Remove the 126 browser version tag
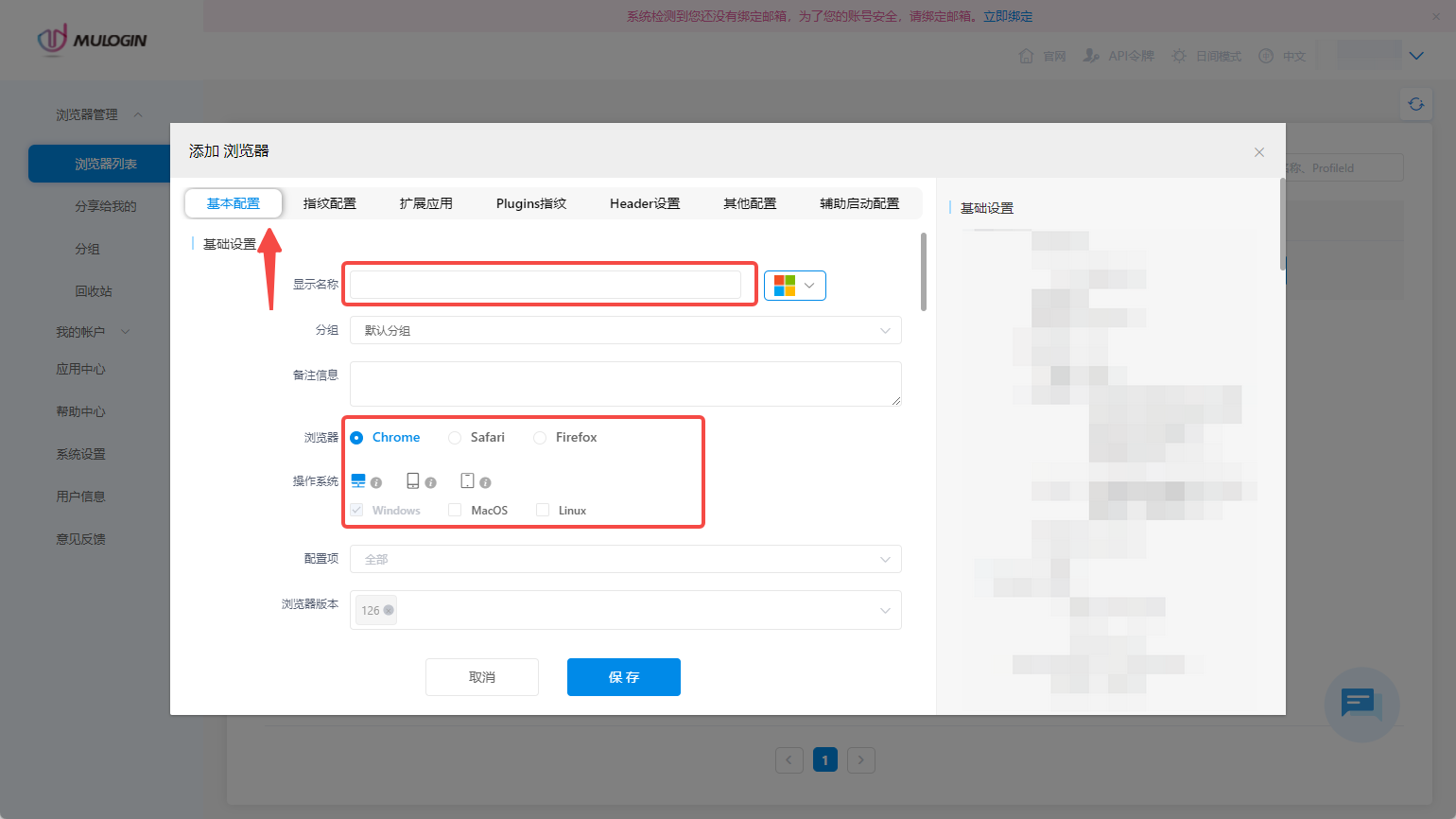 click(389, 610)
